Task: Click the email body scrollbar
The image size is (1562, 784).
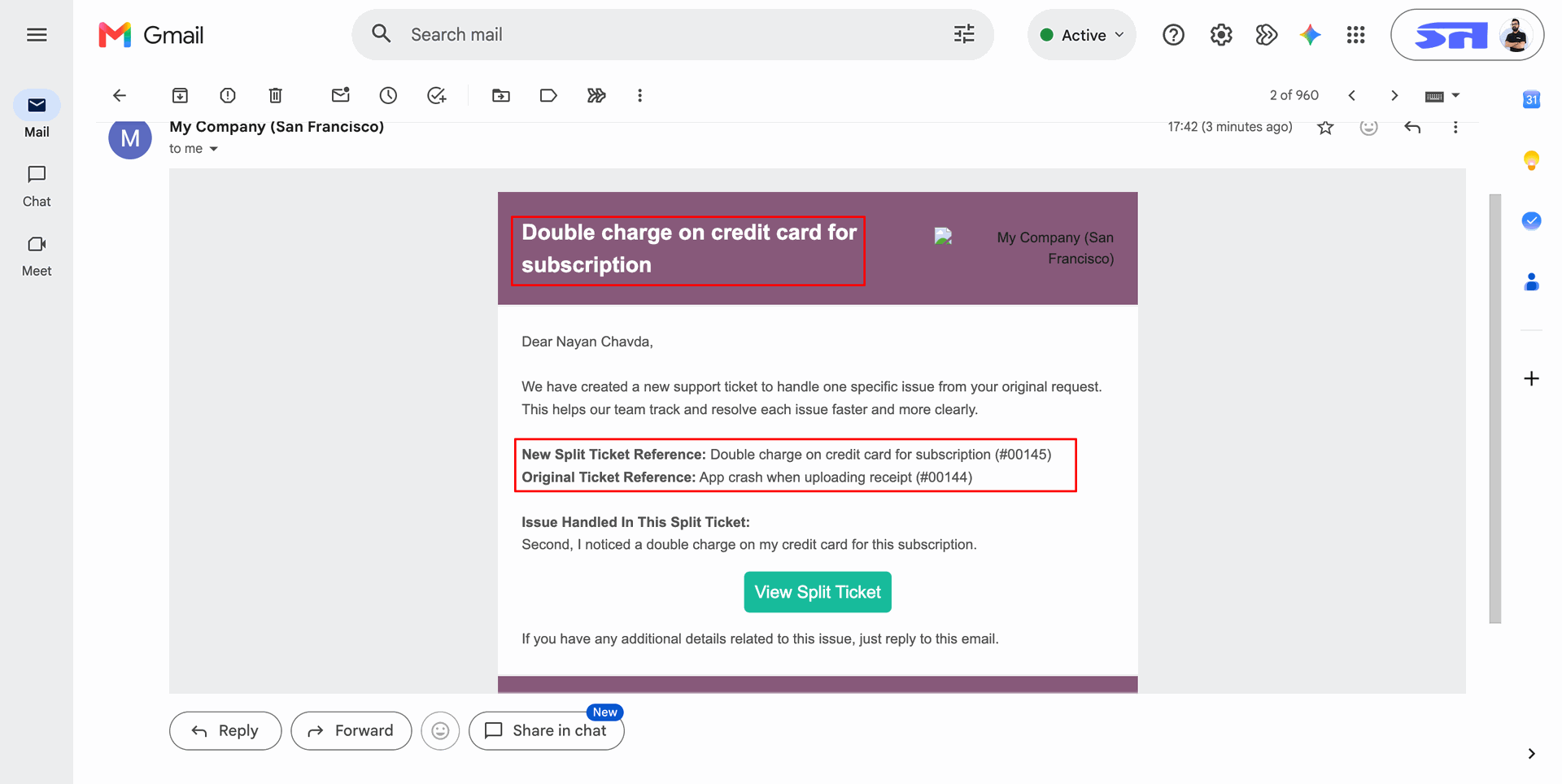Action: 1494,408
